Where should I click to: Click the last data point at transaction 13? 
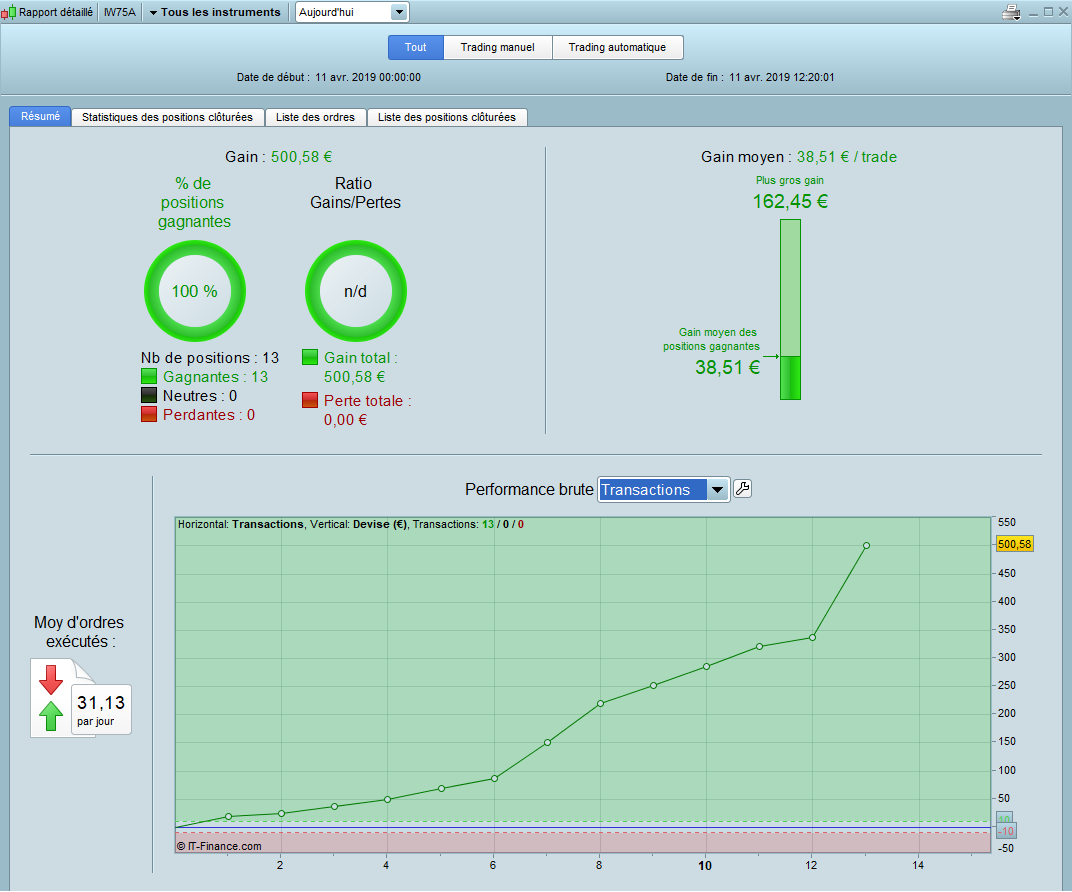coord(866,545)
